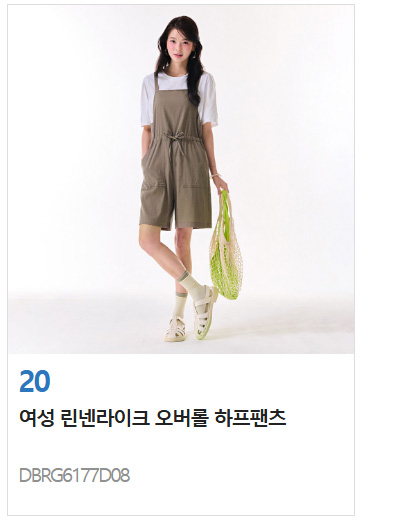The width and height of the screenshot is (400, 527).
Task: Click the white t-shirt sleeve in the photo
Action: [209, 101]
